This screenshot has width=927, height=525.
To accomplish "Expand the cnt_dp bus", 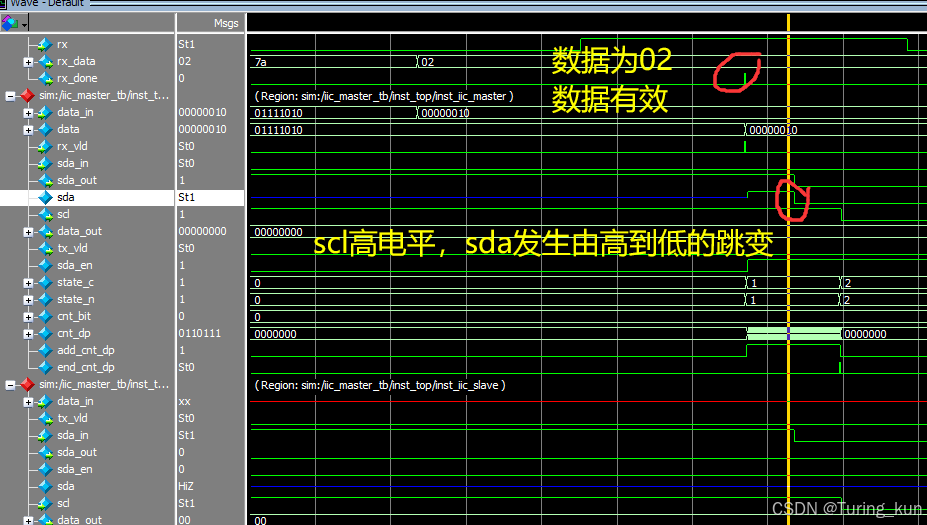I will point(28,333).
